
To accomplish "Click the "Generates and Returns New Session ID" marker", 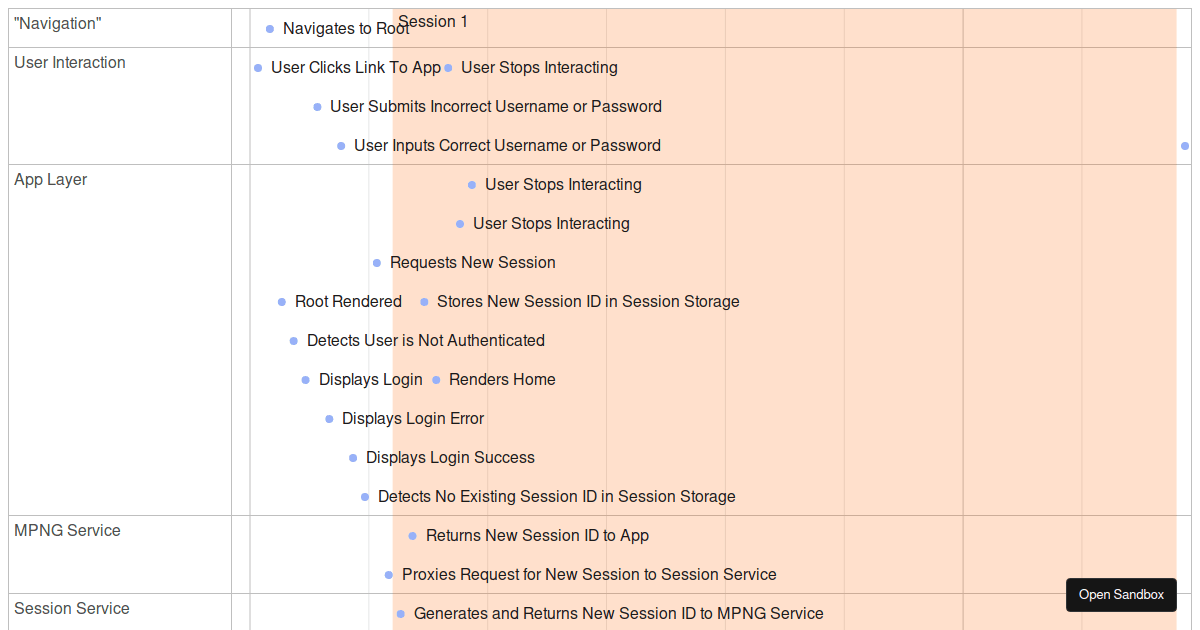I will [401, 613].
